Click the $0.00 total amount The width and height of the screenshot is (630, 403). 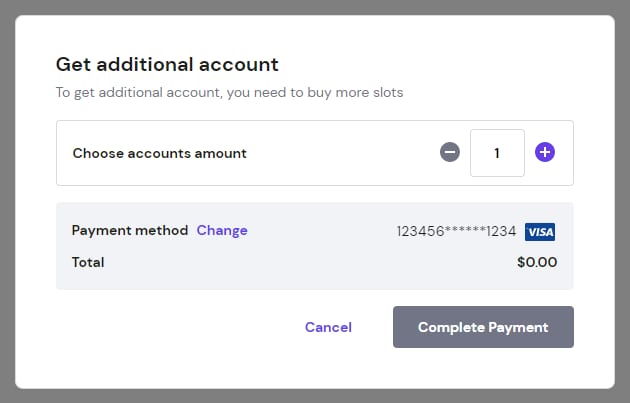537,263
